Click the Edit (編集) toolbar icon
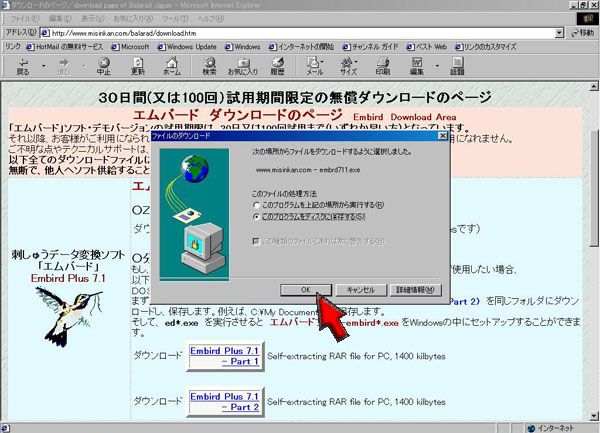 coord(417,66)
